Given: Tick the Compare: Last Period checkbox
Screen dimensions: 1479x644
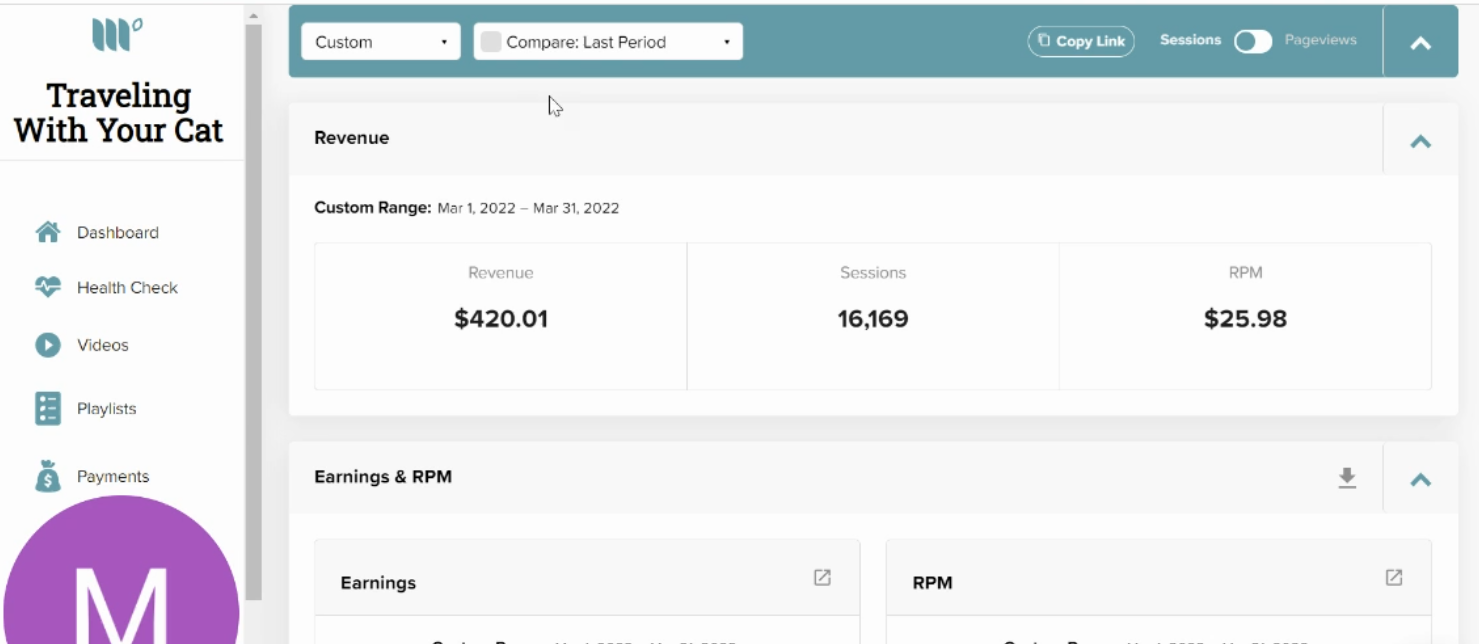Looking at the screenshot, I should click(490, 42).
